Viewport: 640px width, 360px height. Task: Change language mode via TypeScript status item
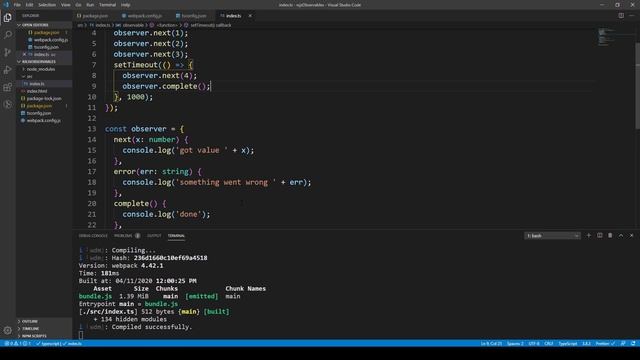pos(568,344)
